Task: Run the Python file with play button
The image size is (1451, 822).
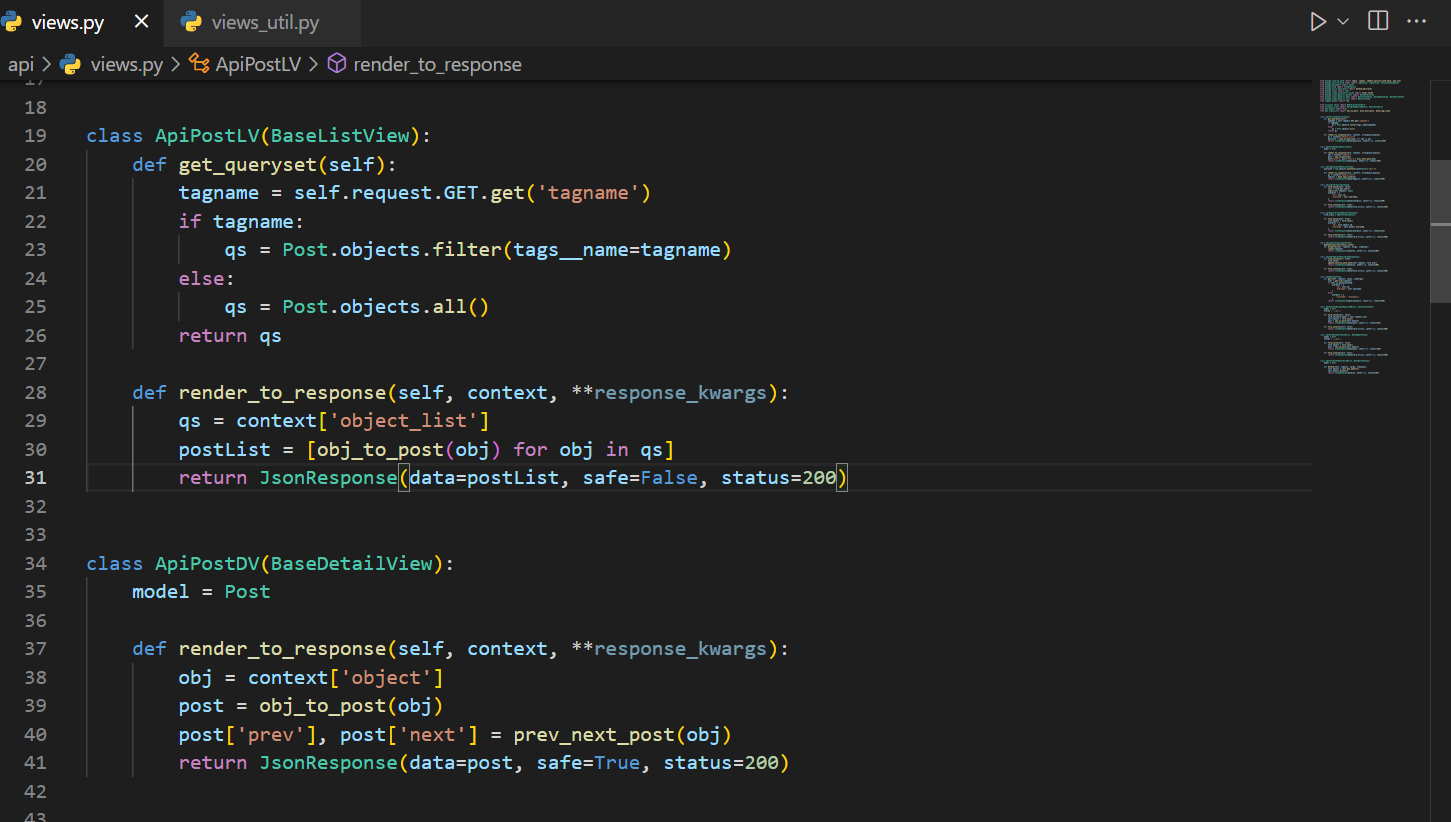Action: coord(1319,21)
